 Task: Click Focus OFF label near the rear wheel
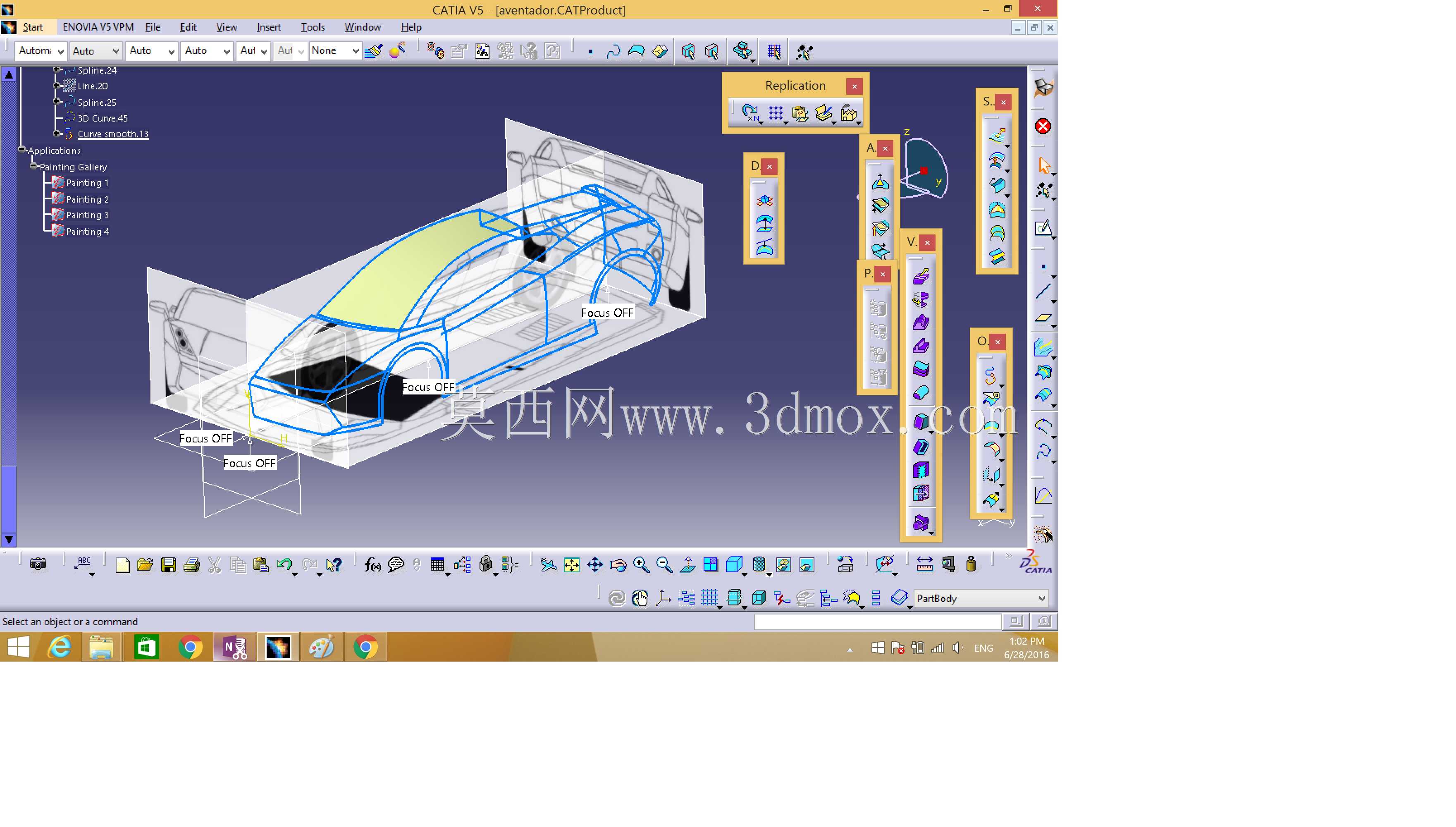[x=607, y=313]
